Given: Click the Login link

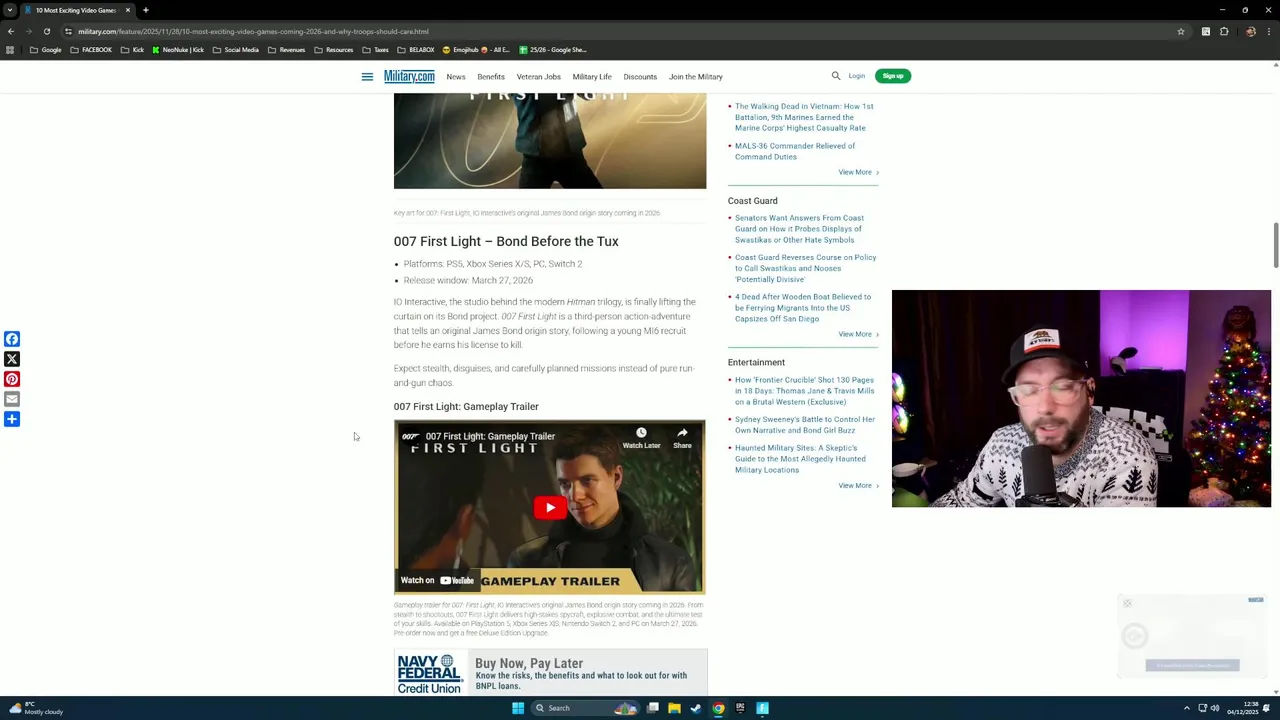Looking at the screenshot, I should click(x=857, y=76).
